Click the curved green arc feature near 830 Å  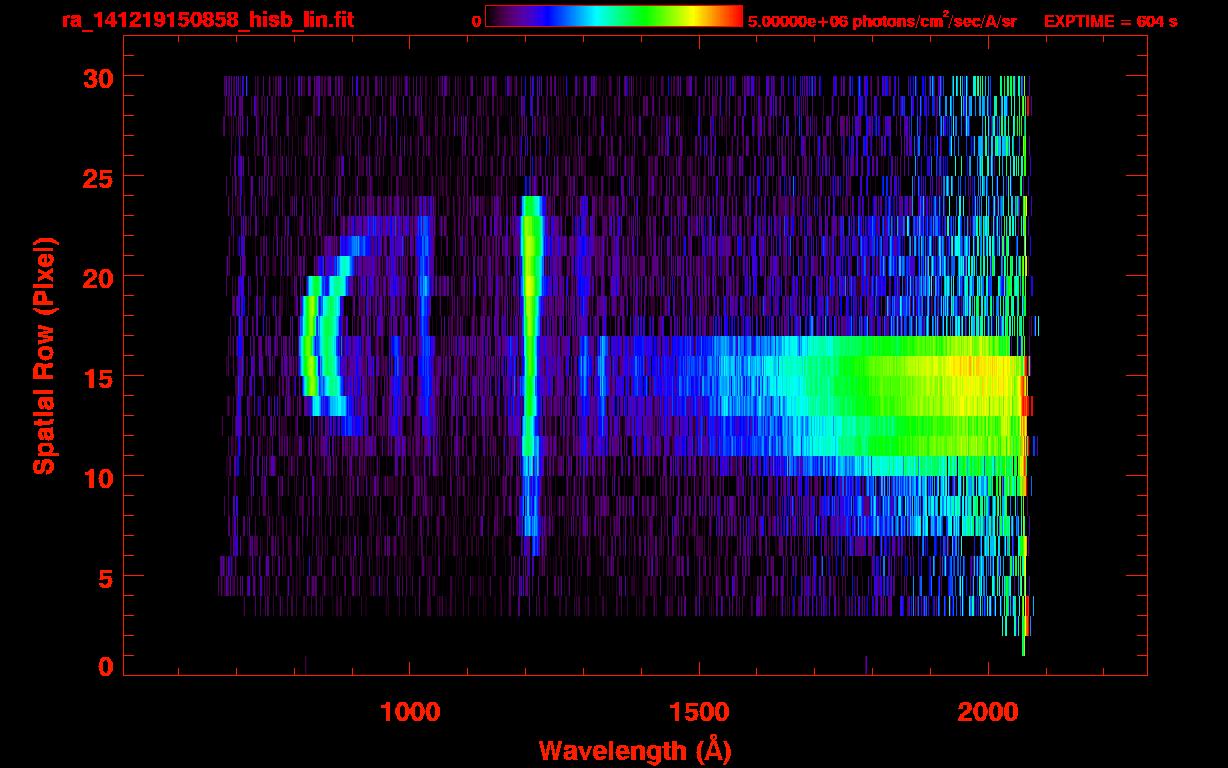(311, 345)
